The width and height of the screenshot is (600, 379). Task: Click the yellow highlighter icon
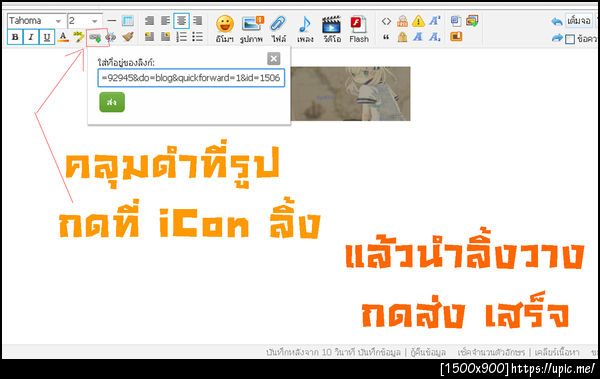pos(79,37)
